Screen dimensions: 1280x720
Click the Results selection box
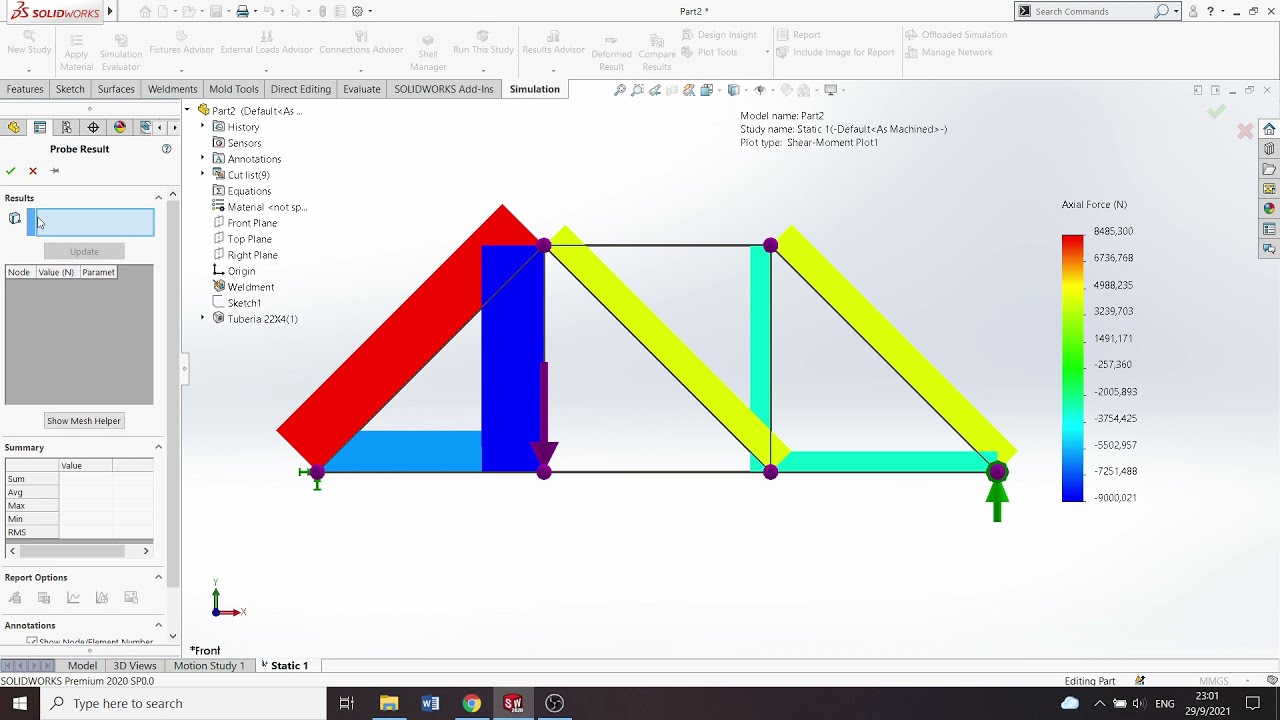click(91, 222)
